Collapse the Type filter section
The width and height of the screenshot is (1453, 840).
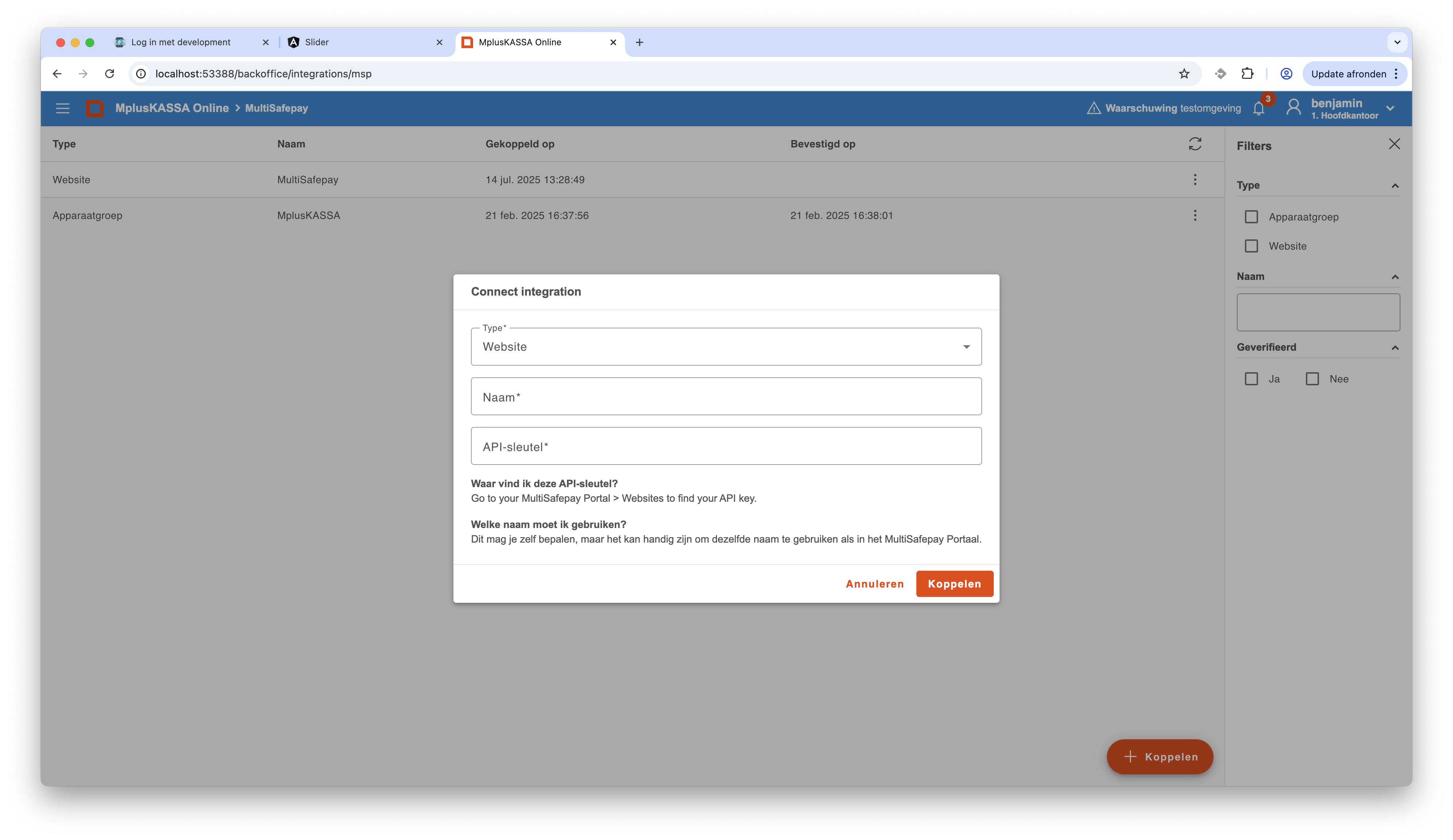click(1395, 185)
